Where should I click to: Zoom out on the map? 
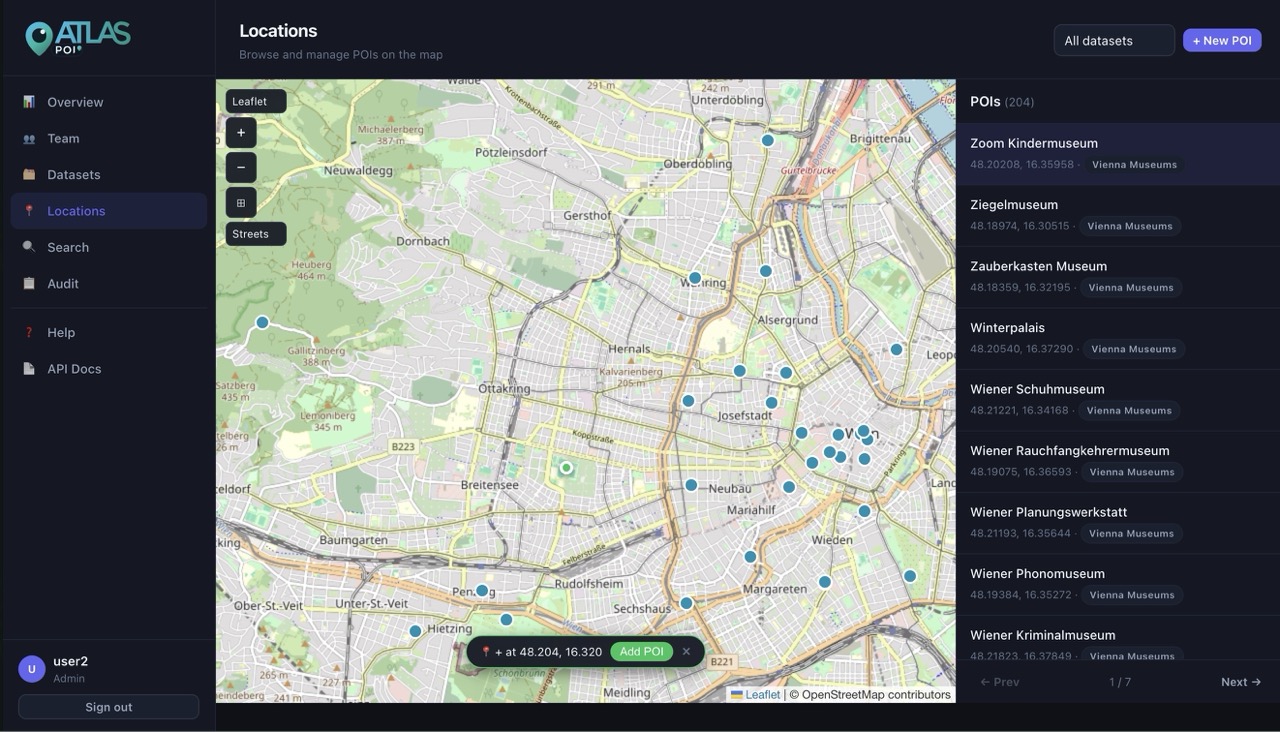(241, 167)
